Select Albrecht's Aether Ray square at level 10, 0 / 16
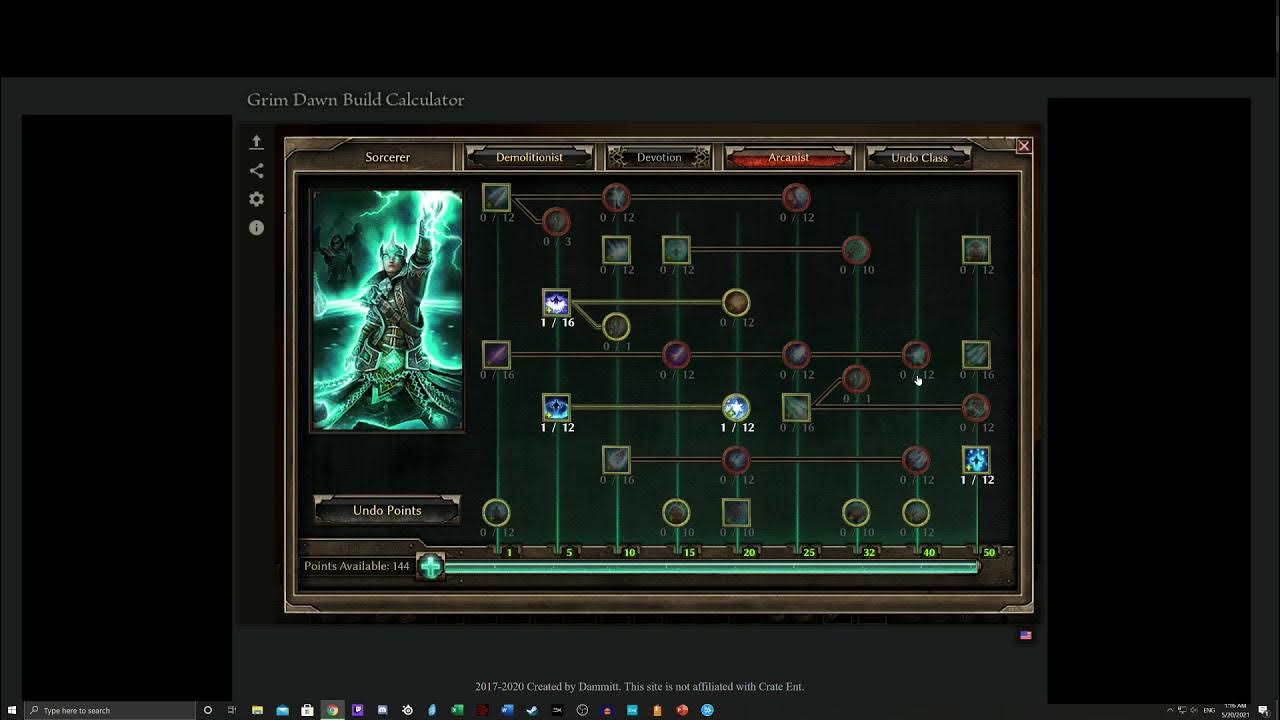Screen dimensions: 1280x720 pos(616,459)
